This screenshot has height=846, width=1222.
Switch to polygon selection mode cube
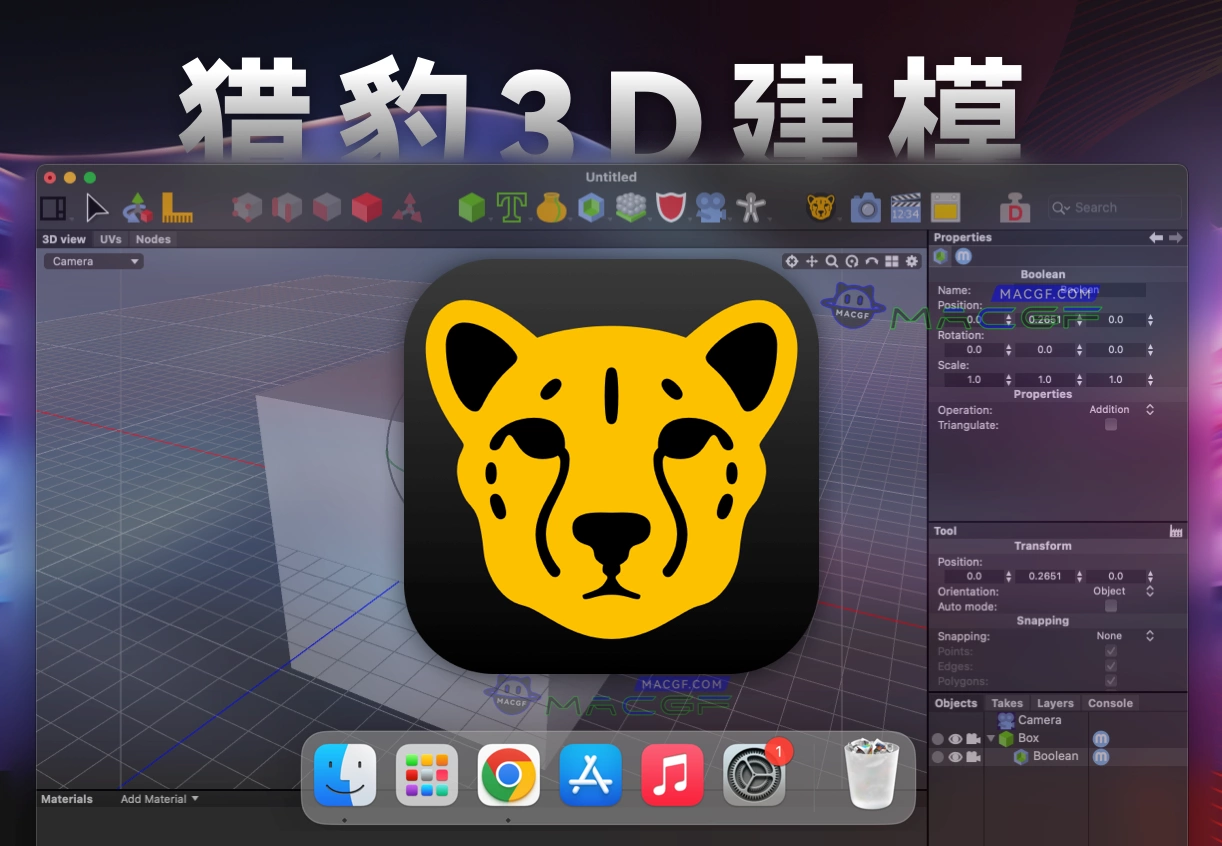click(x=327, y=208)
